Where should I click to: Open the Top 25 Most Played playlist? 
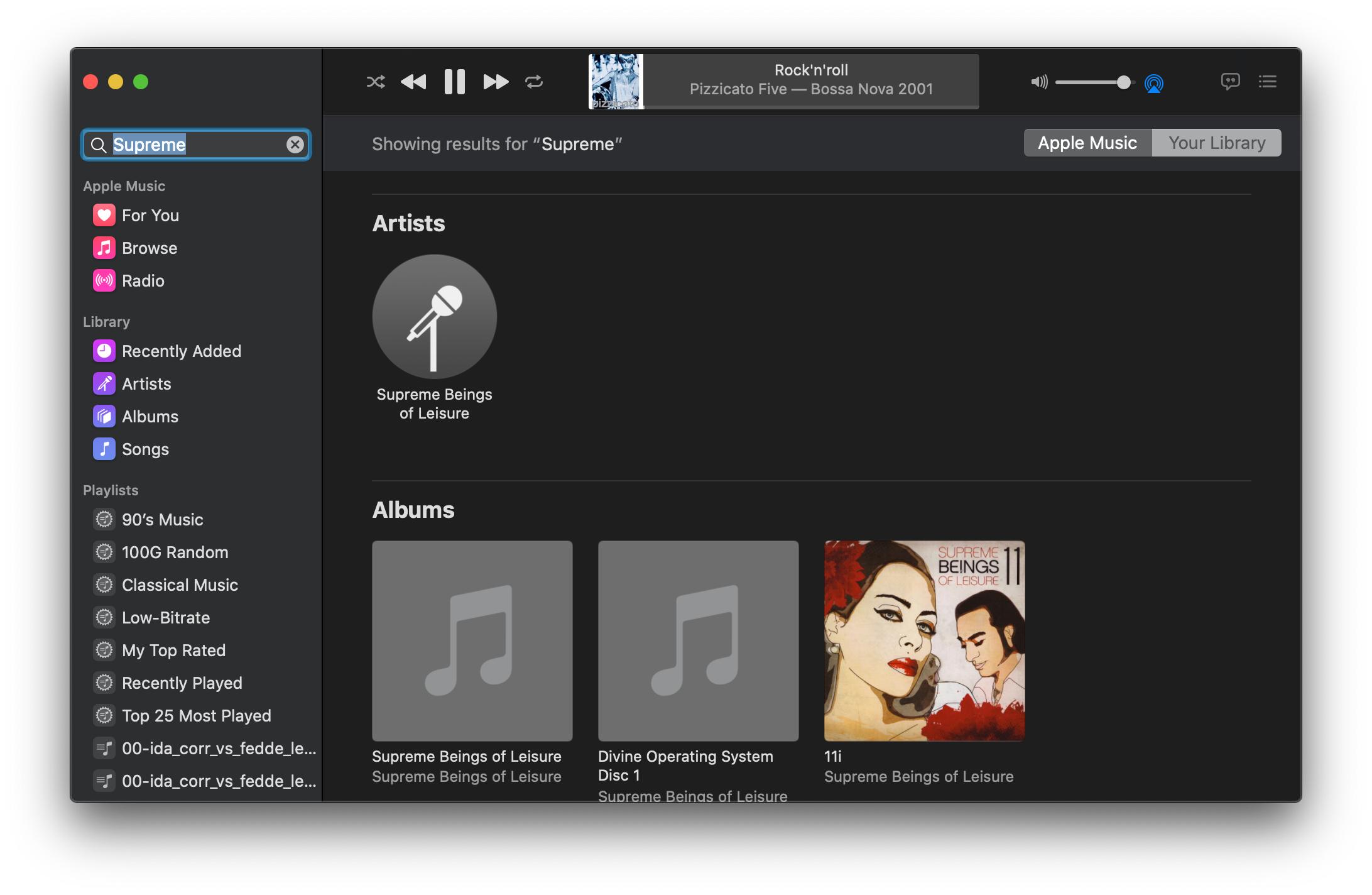[195, 715]
